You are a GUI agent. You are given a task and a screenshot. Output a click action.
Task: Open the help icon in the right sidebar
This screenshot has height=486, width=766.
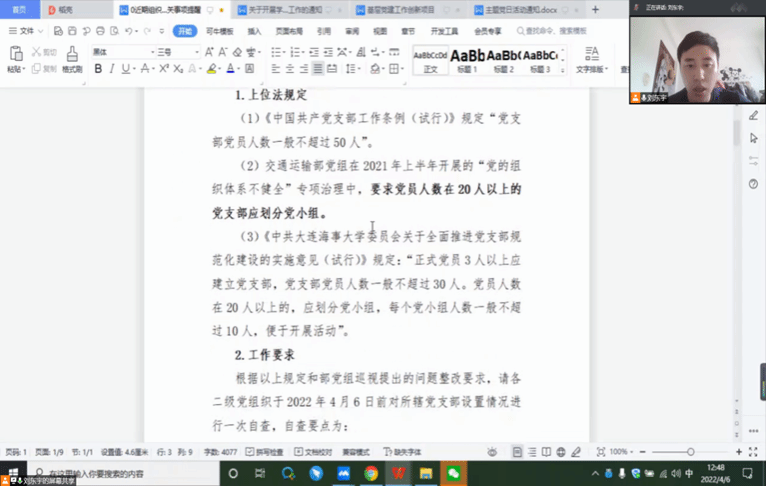coord(753,184)
